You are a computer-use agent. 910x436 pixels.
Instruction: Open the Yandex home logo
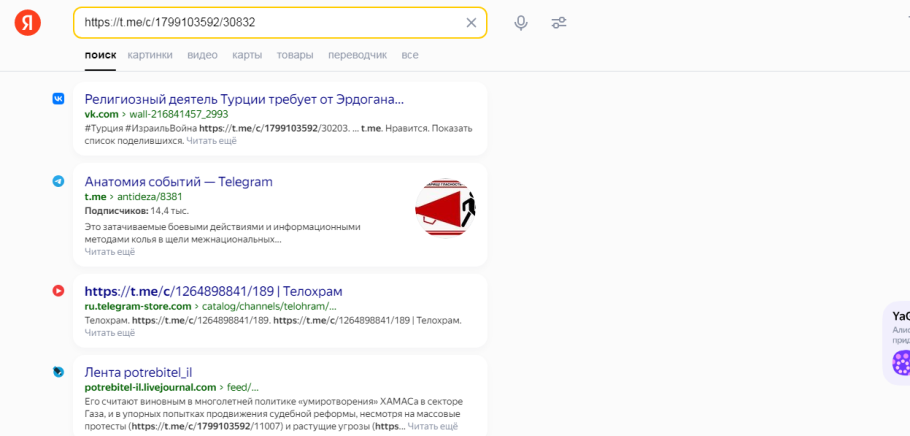pyautogui.click(x=27, y=23)
